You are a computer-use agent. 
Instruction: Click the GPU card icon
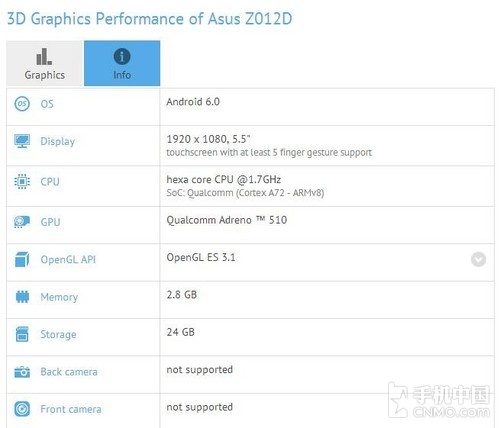click(x=22, y=222)
